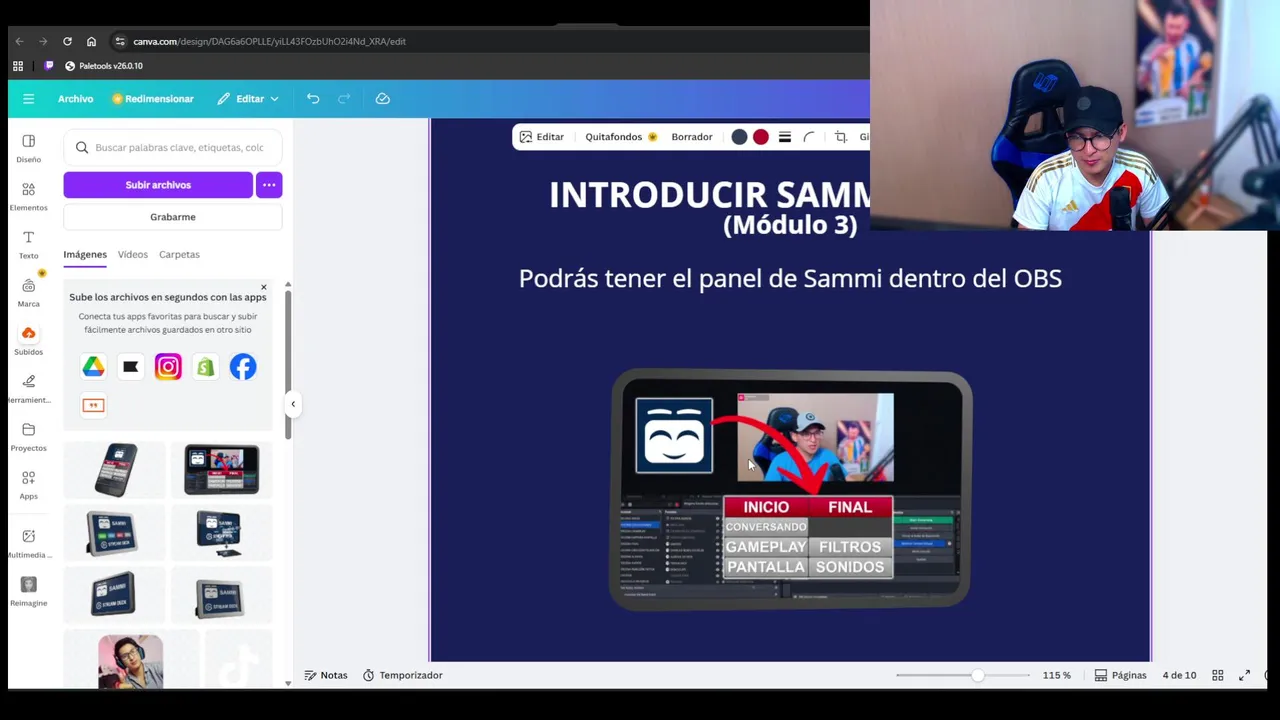Connect Shopify app icon
1280x720 pixels.
coord(205,367)
